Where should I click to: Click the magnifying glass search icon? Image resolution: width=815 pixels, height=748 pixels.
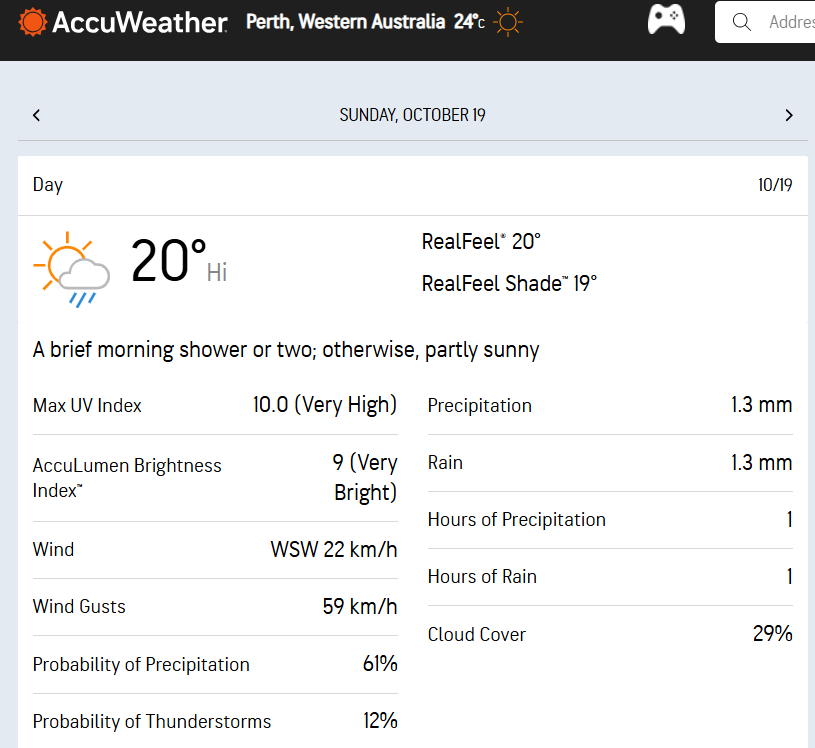(x=742, y=22)
